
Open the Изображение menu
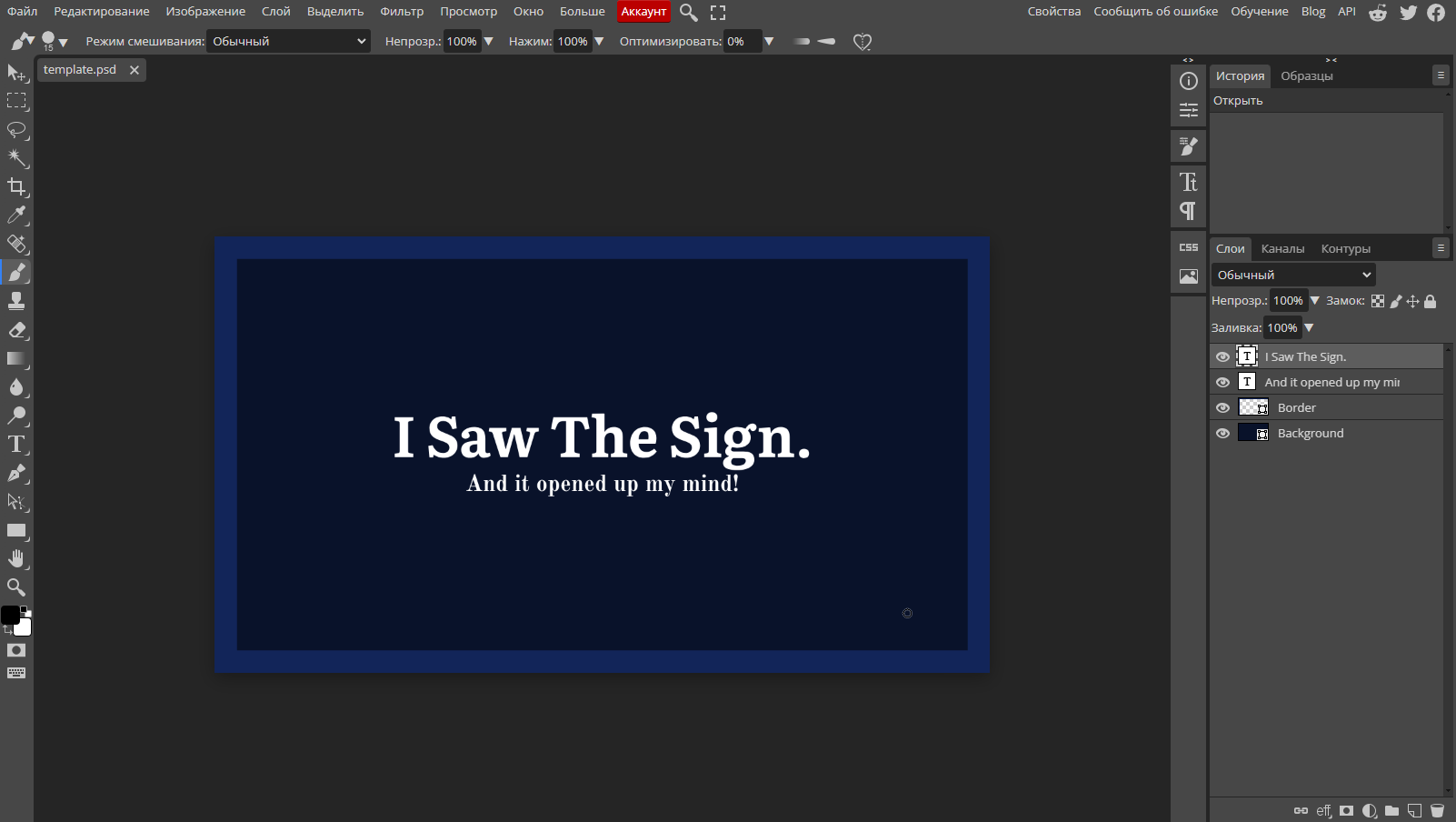pyautogui.click(x=205, y=11)
